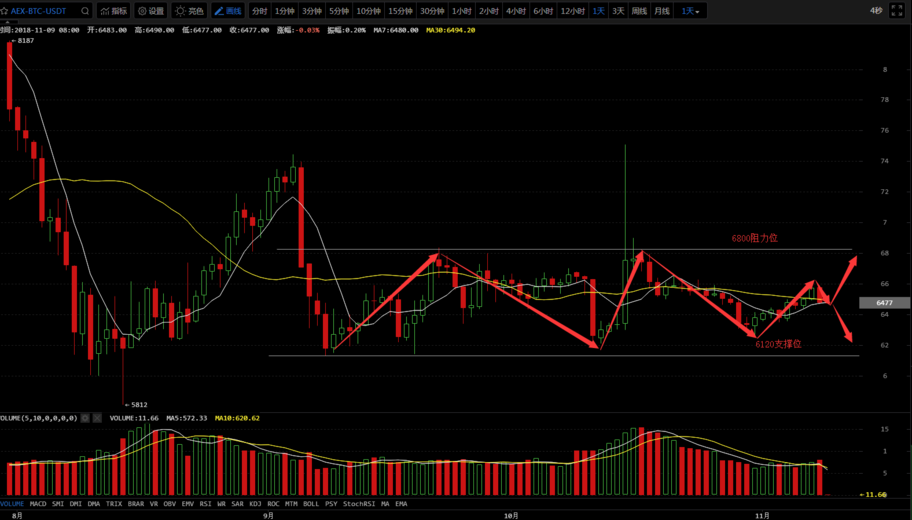
Task: Open the volume indicator settings gear
Action: [85, 418]
